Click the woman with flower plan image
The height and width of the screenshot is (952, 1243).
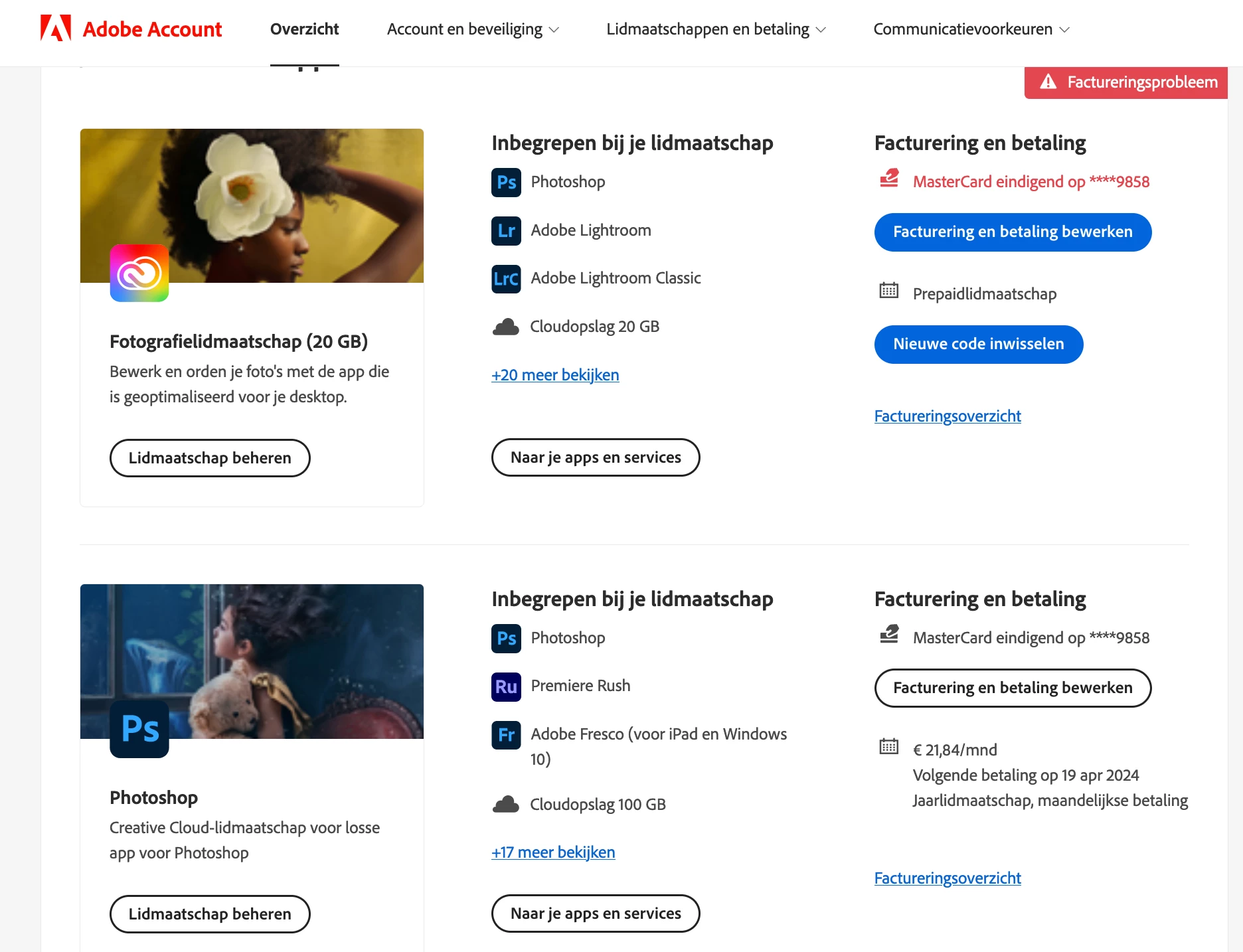[x=252, y=206]
